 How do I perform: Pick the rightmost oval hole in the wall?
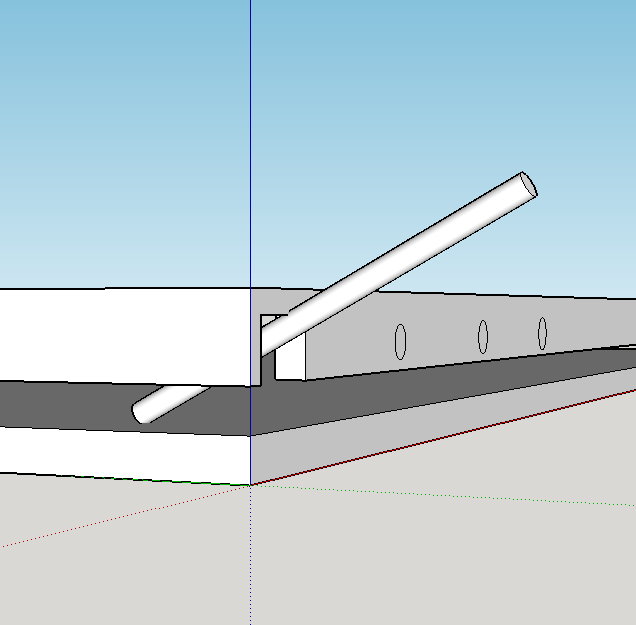click(542, 333)
